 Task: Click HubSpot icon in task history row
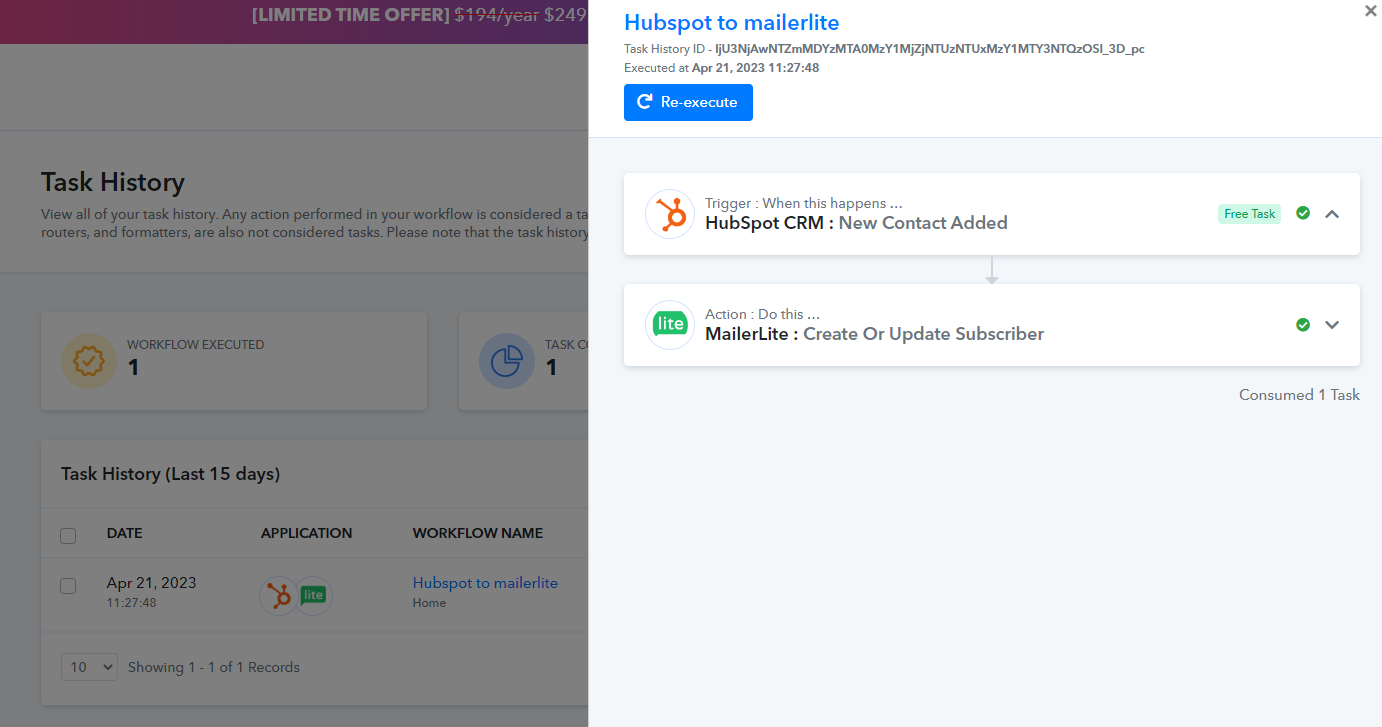coord(279,595)
